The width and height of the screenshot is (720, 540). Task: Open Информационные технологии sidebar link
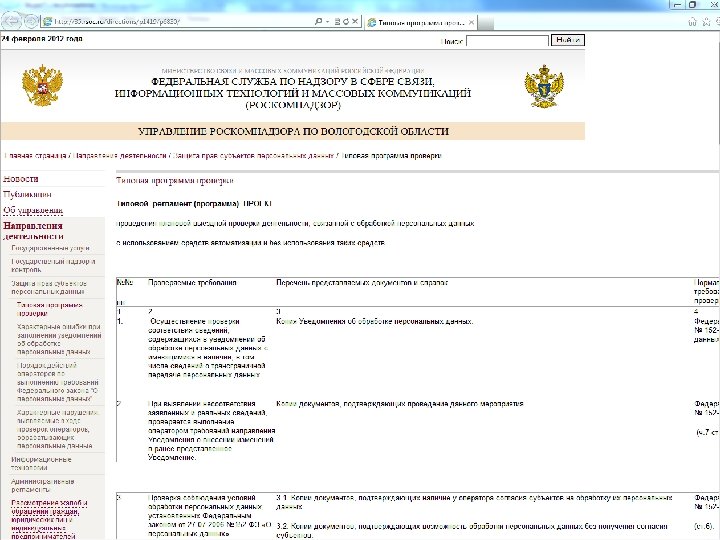click(x=41, y=463)
